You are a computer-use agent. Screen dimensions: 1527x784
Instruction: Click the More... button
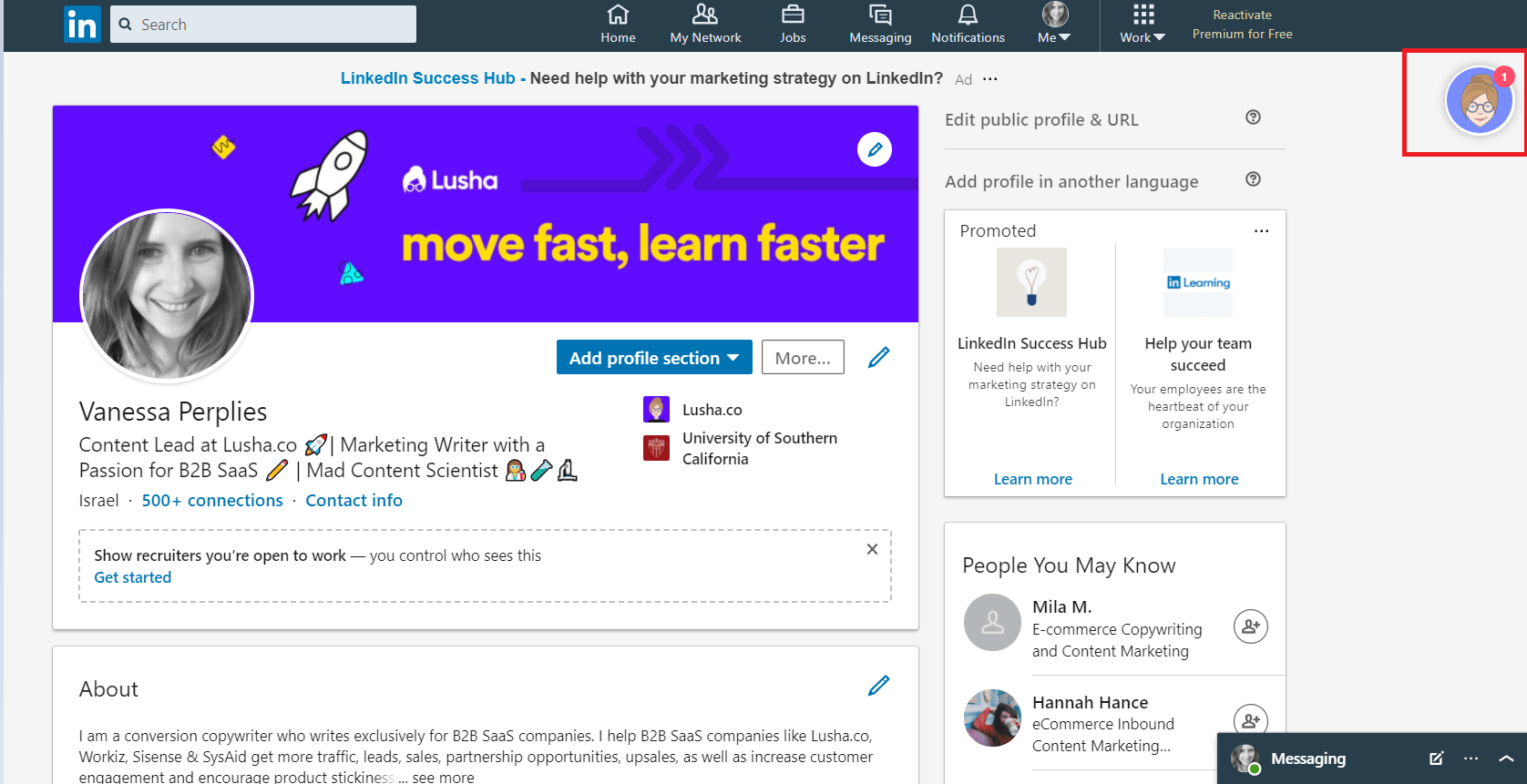803,357
